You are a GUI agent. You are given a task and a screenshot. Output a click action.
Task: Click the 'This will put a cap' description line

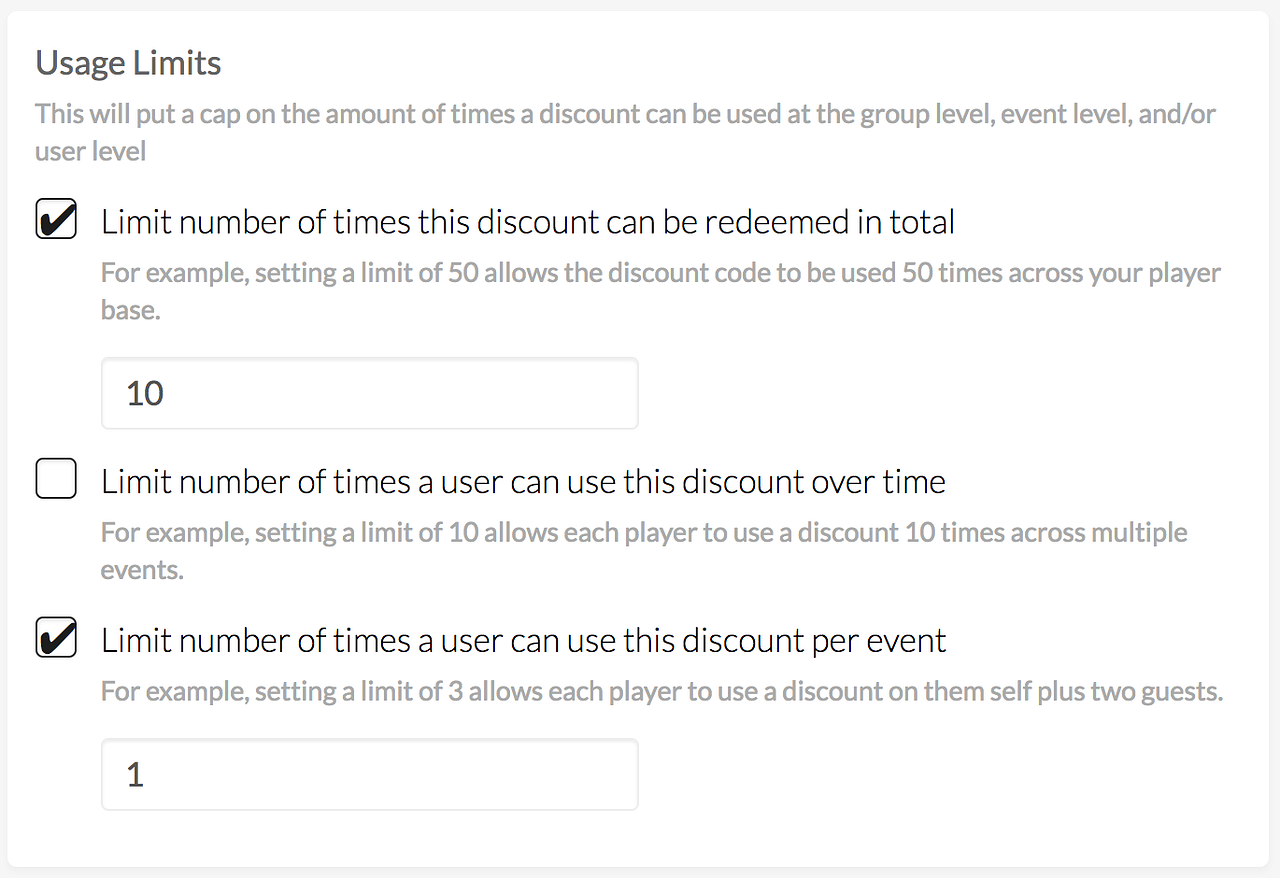[300, 113]
